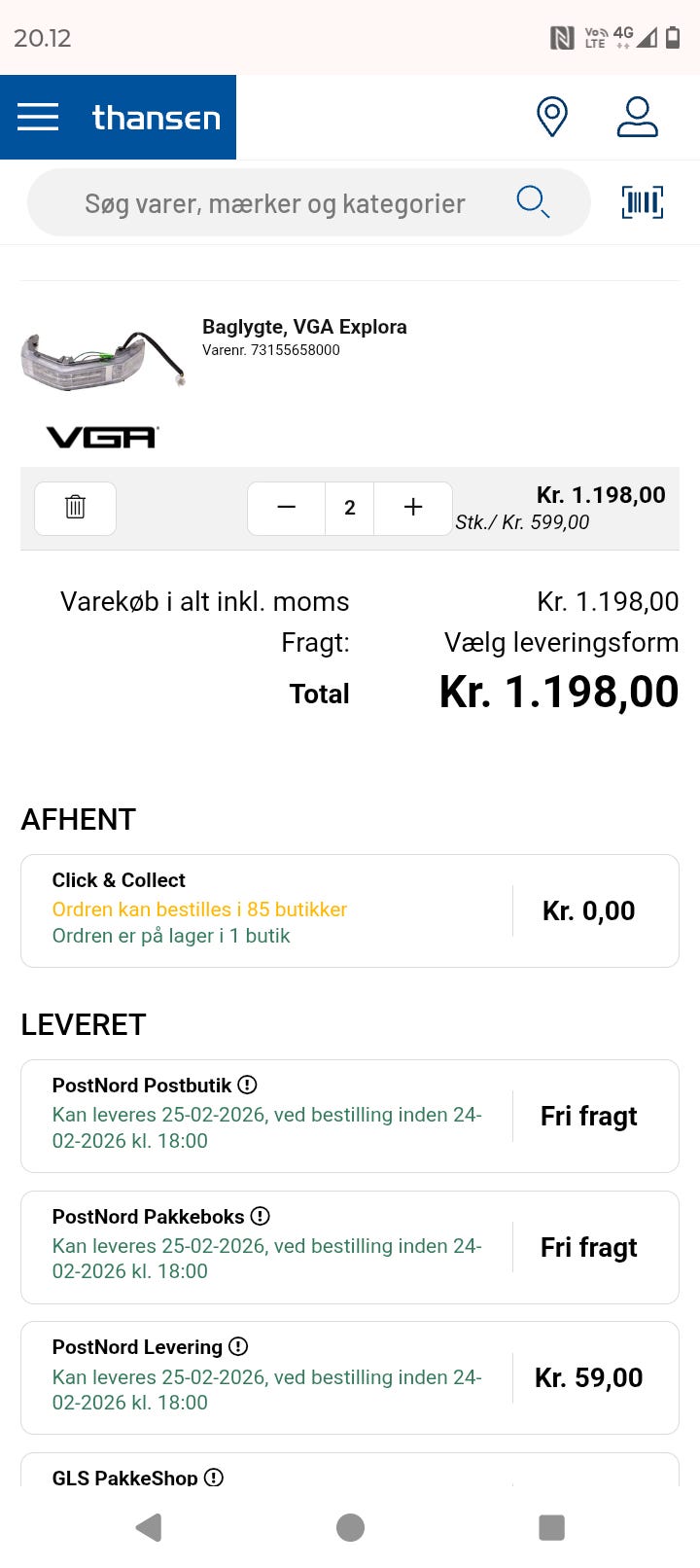Viewport: 700px width, 1568px height.
Task: Delete the Baglygte item with trash icon
Action: tap(75, 508)
